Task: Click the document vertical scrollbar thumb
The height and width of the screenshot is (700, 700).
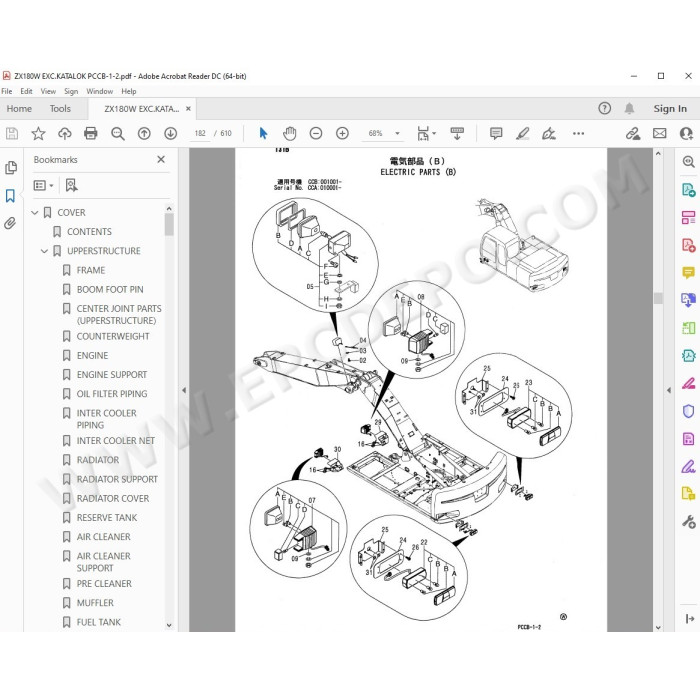Action: click(x=658, y=298)
